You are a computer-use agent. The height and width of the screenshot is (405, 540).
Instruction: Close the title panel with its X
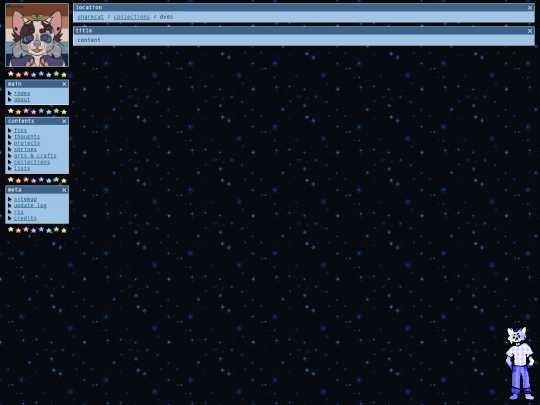(530, 31)
